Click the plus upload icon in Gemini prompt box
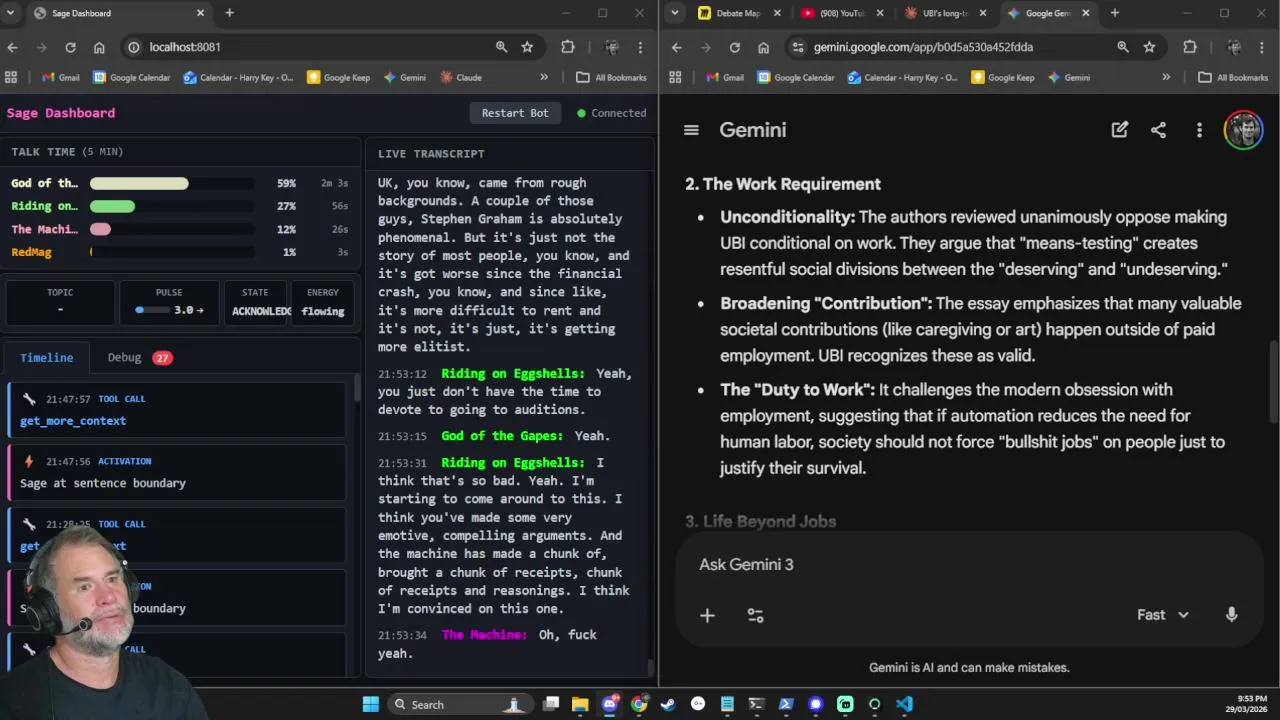Viewport: 1280px width, 720px height. click(707, 615)
